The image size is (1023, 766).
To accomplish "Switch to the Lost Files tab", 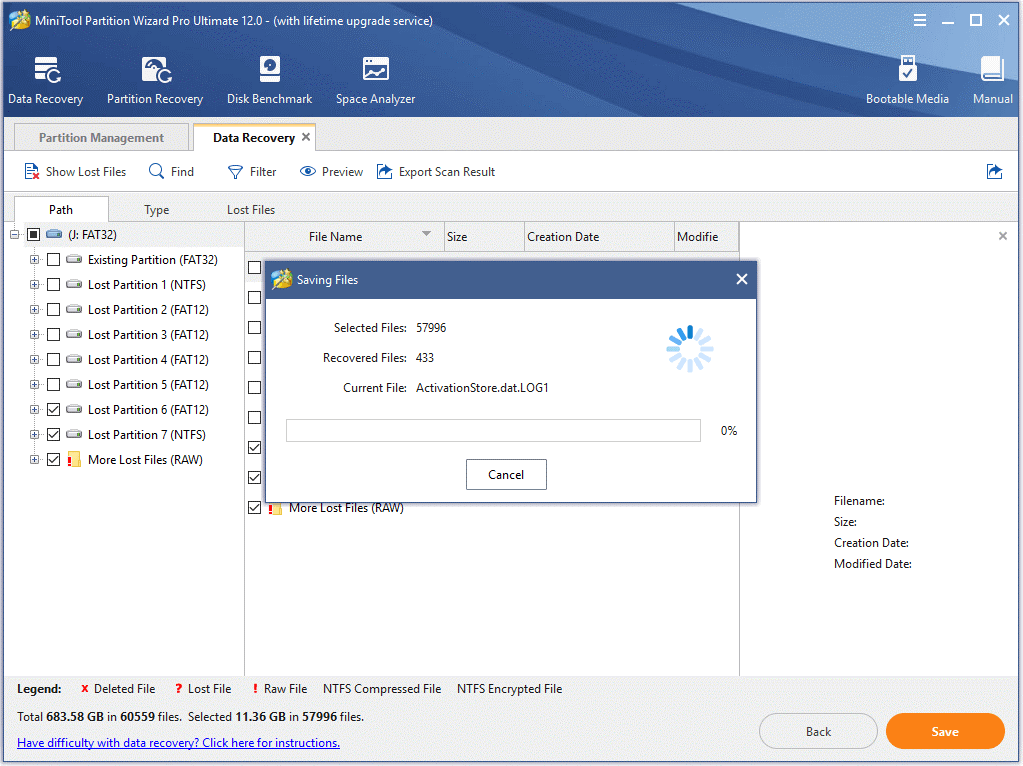I will point(251,209).
